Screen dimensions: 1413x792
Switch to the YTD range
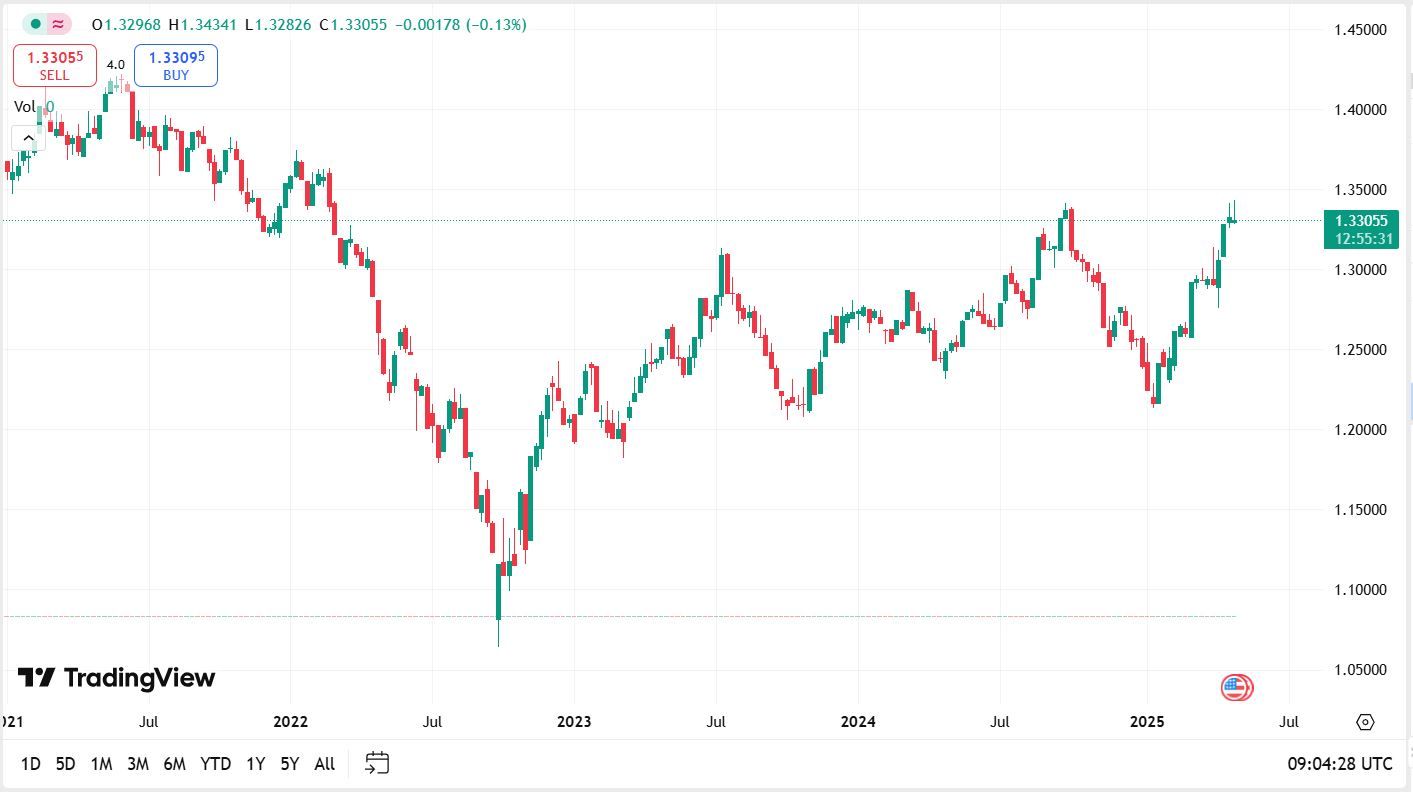pos(214,763)
